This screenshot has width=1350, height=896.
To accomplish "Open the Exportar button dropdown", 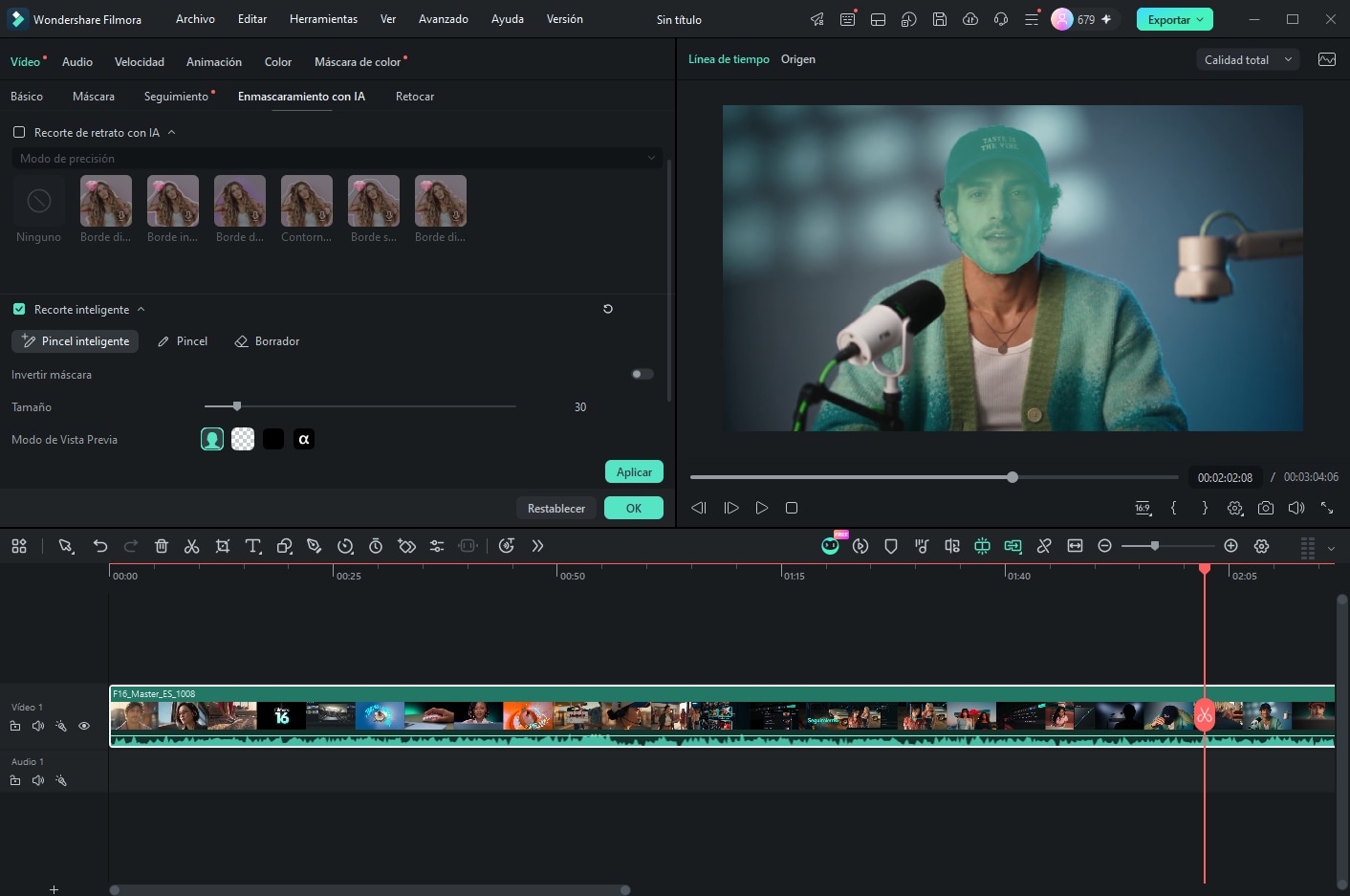I will 1200,19.
